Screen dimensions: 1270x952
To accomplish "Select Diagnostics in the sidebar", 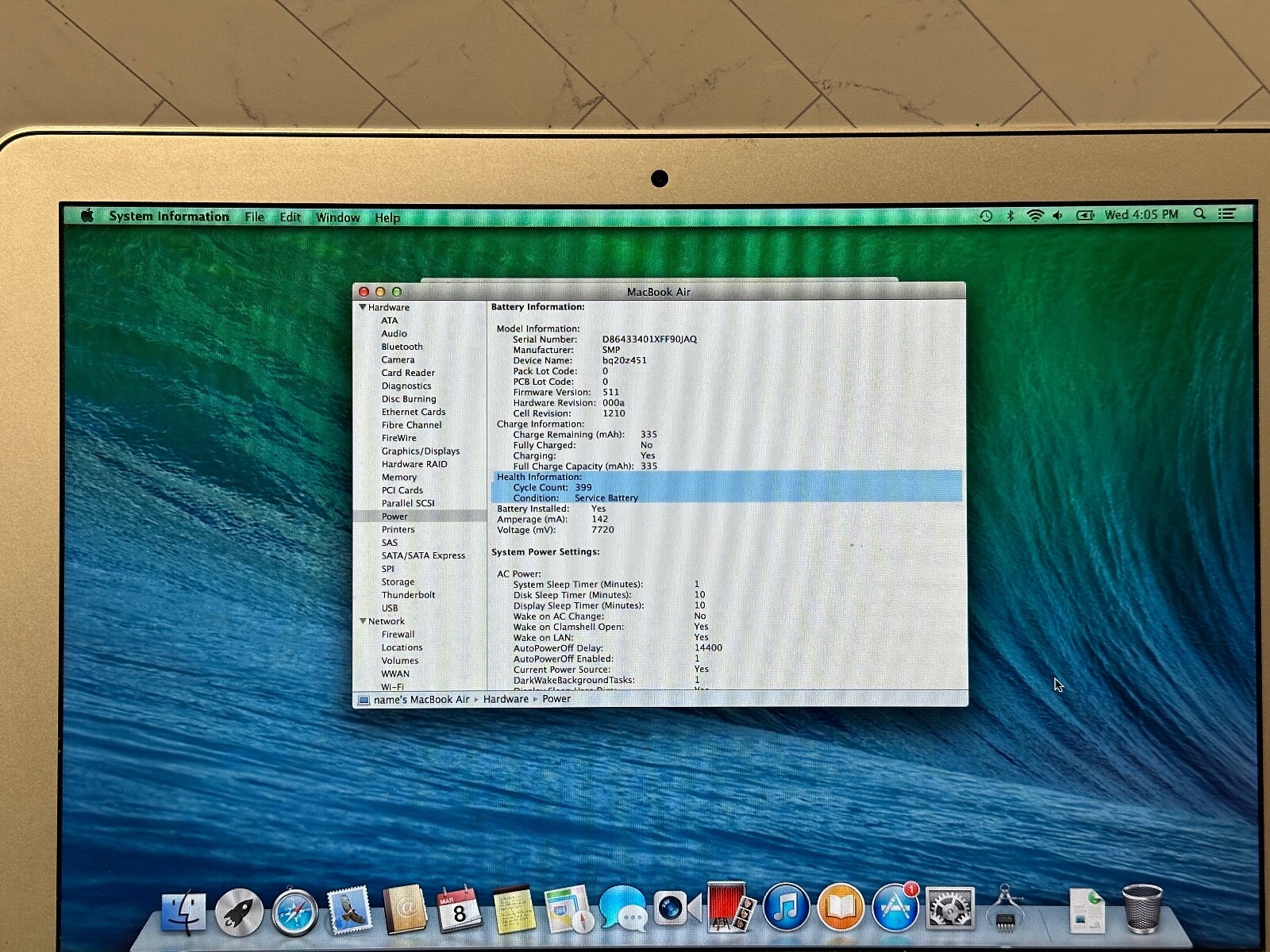I will (x=406, y=386).
